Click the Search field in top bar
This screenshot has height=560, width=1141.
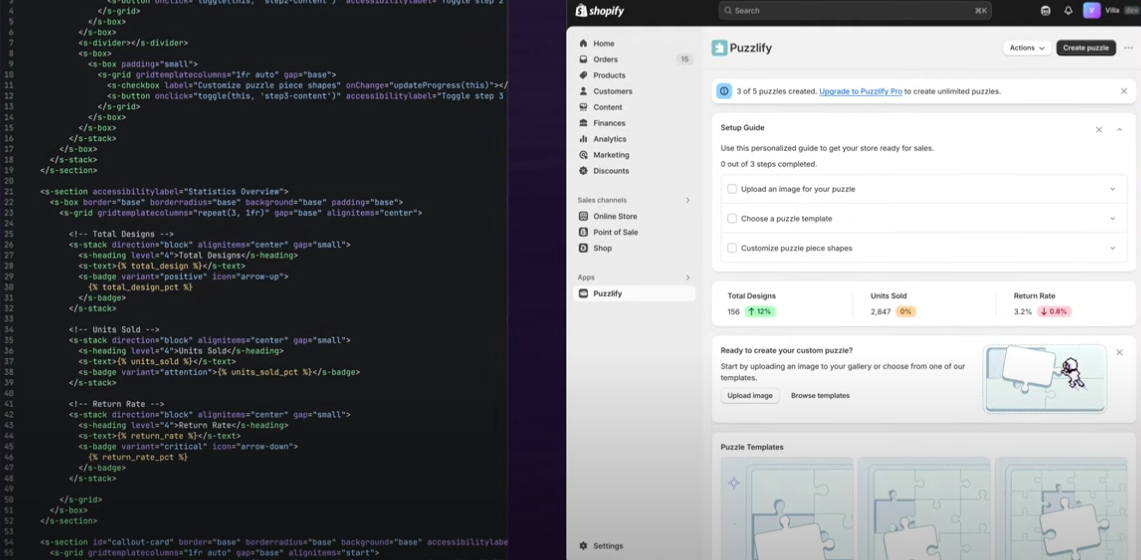point(856,11)
